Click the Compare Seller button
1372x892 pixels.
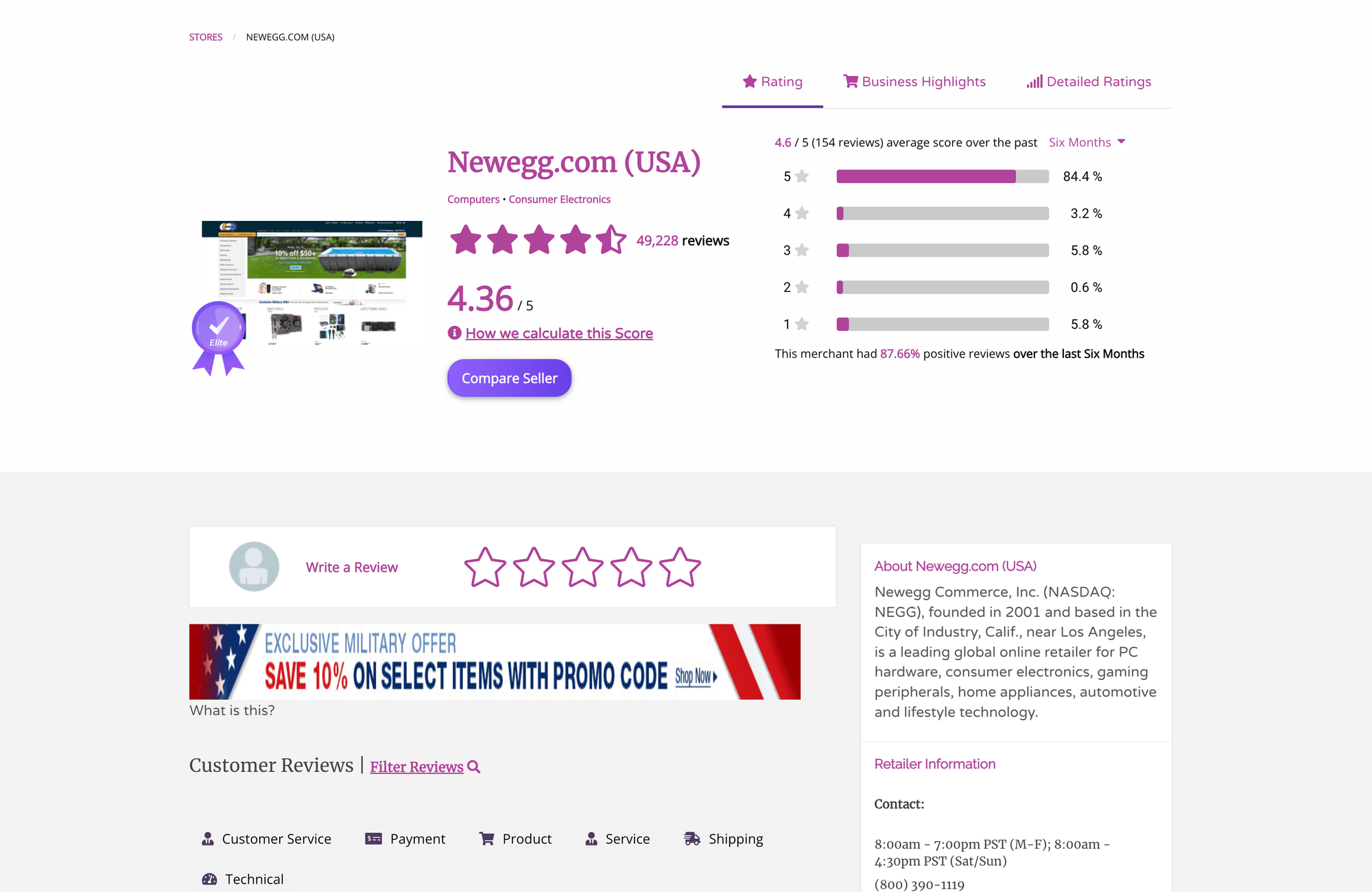[x=509, y=377]
